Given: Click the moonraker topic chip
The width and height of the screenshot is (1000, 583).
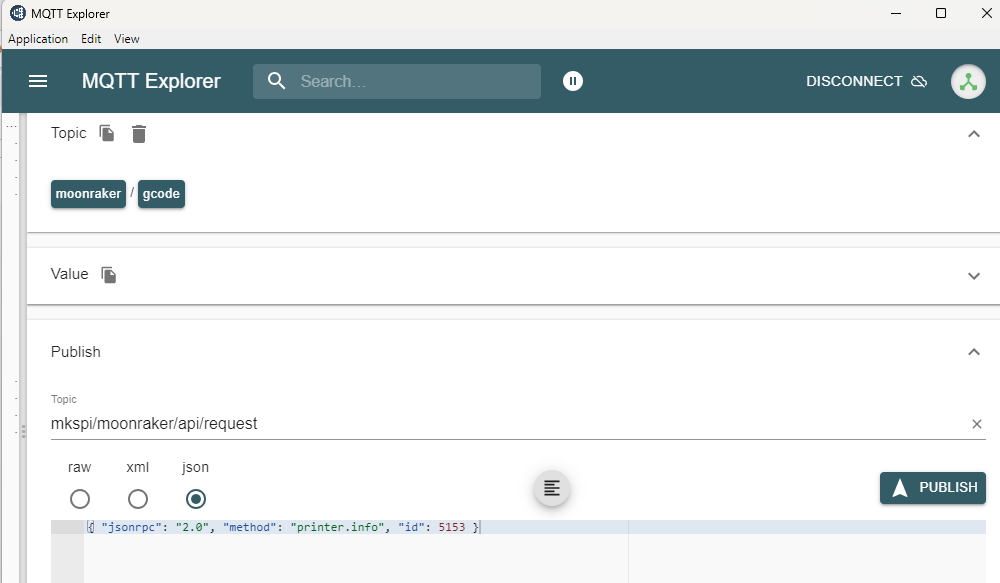Looking at the screenshot, I should click(88, 194).
